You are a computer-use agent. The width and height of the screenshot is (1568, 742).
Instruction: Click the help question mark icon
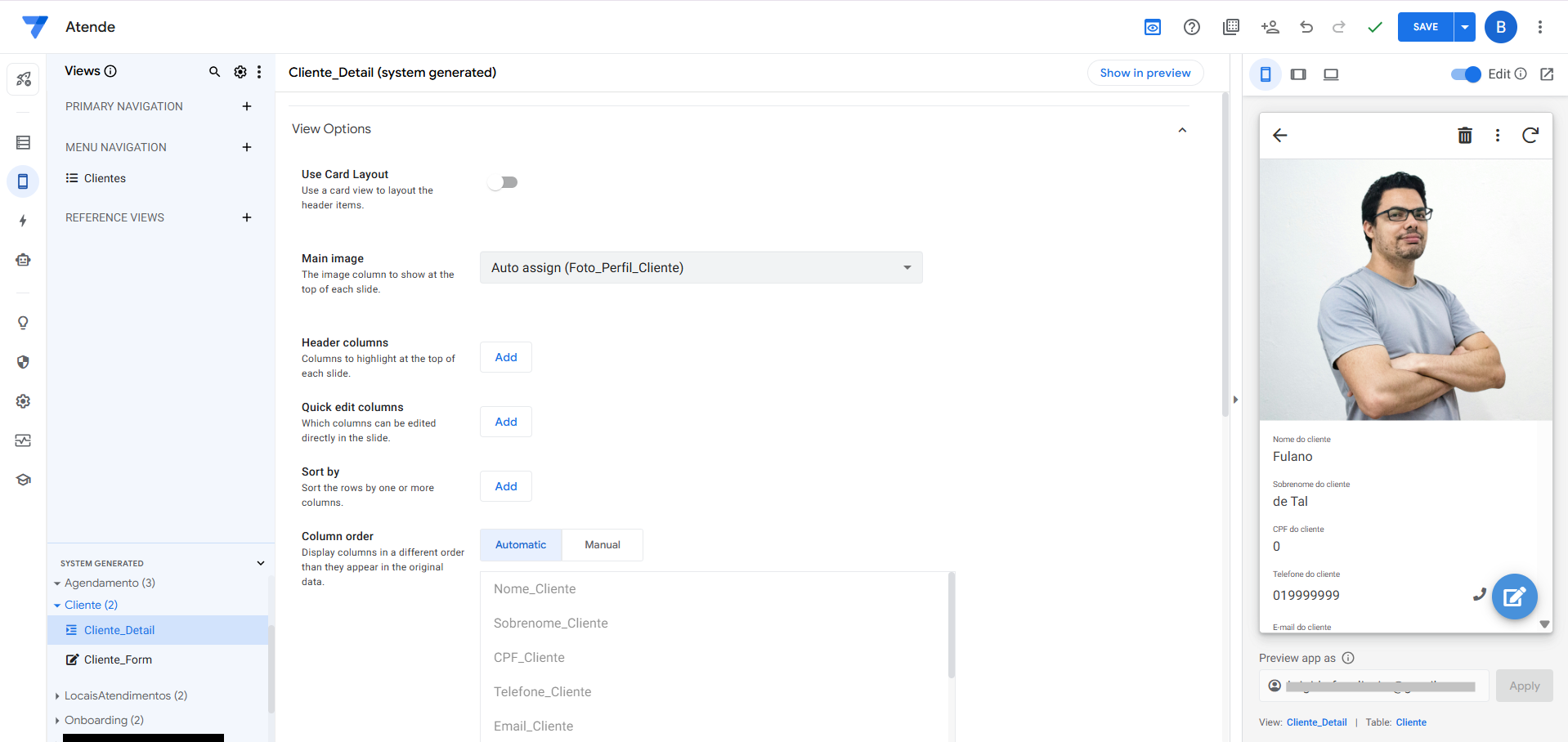[x=1191, y=27]
